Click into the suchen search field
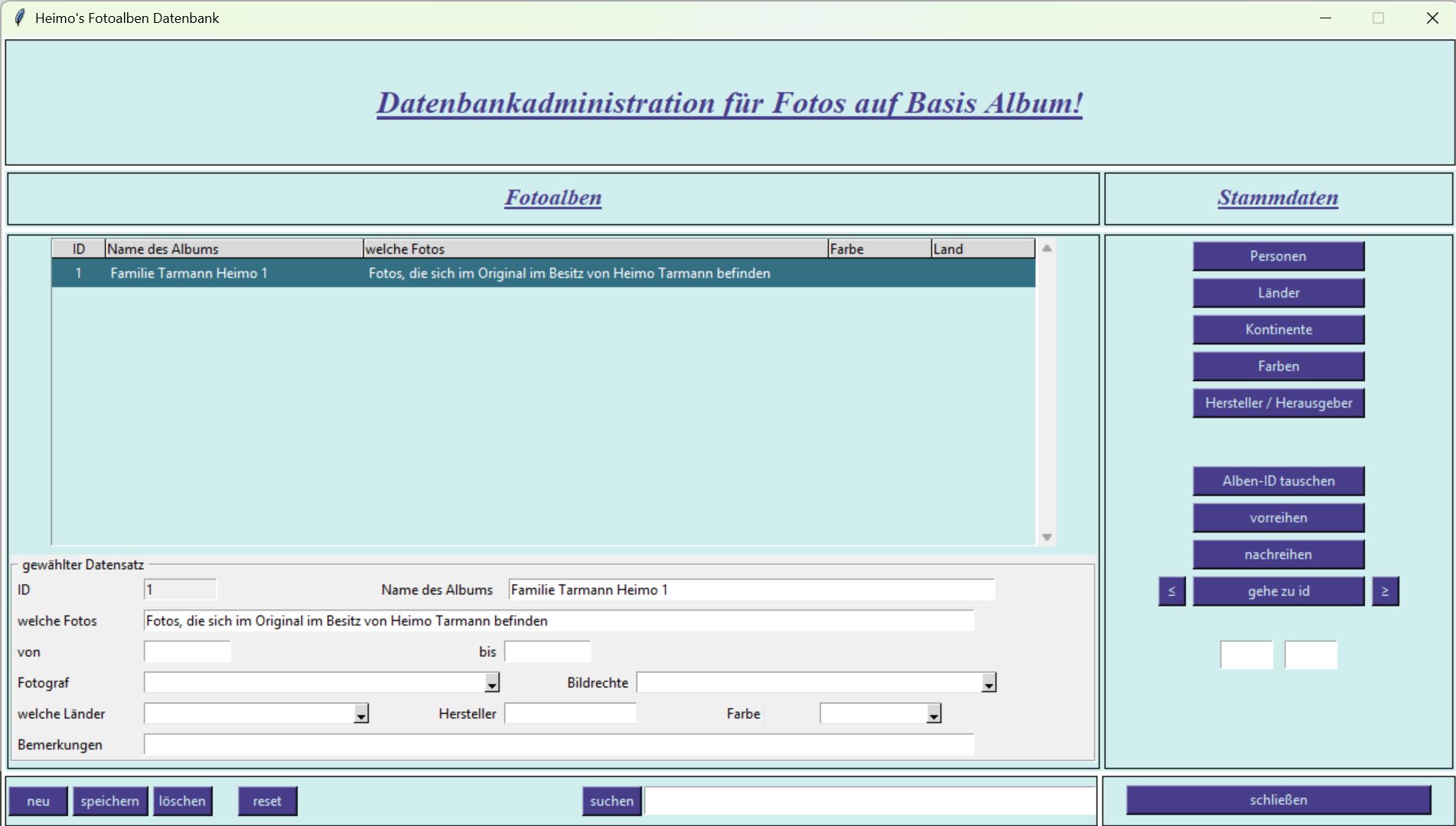The width and height of the screenshot is (1456, 826). 869,801
